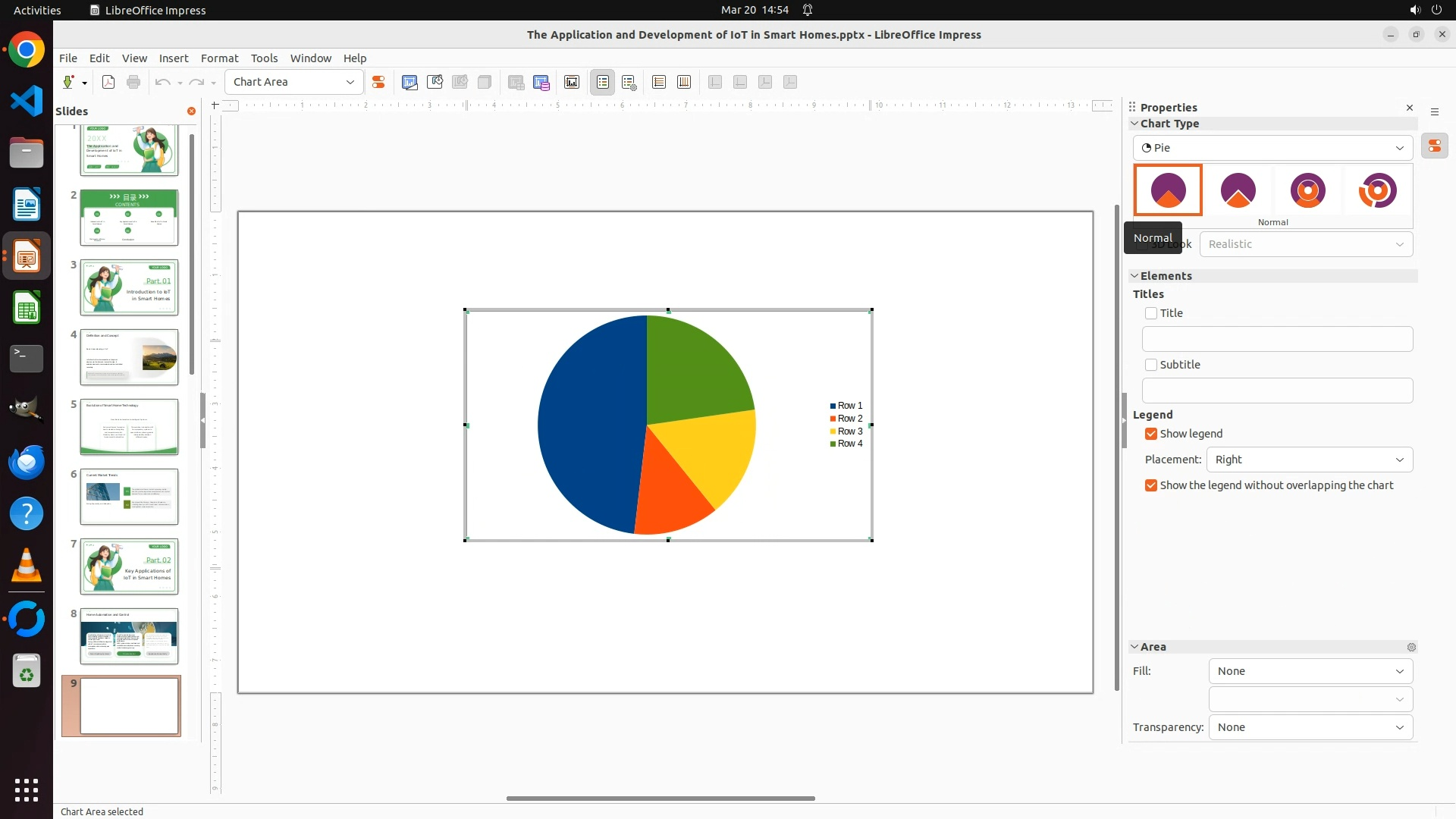Collapse the Elements section header
Screen dimensions: 1456x819
point(1166,276)
